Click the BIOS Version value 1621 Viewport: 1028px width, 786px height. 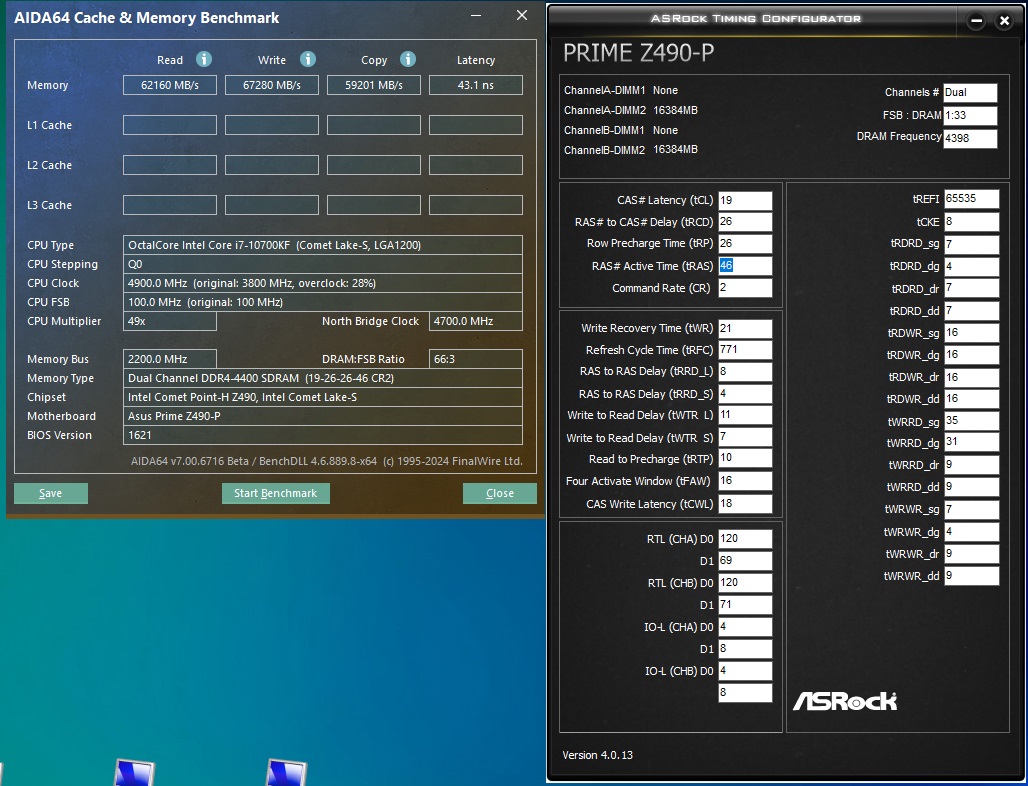coord(323,435)
